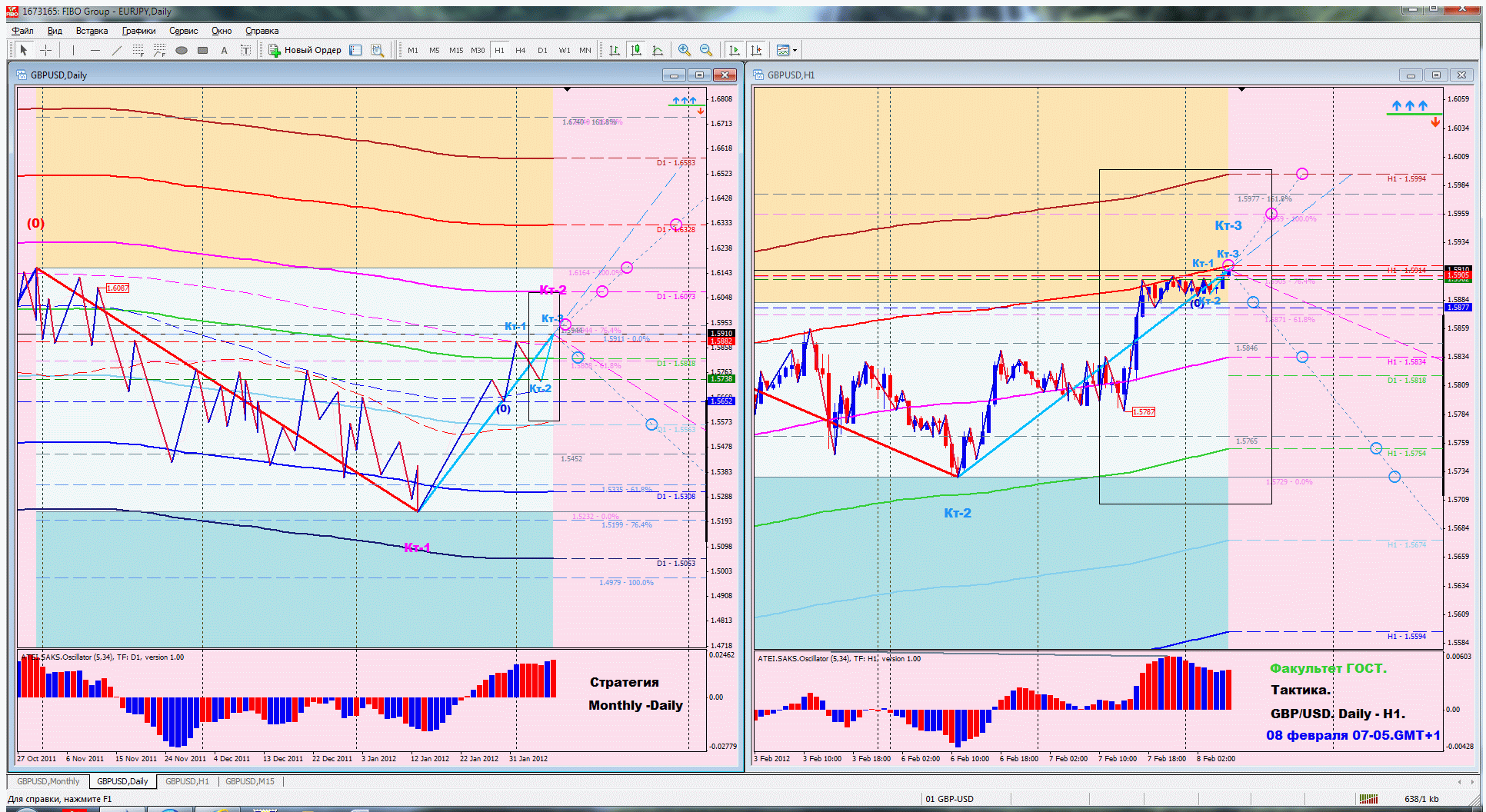This screenshot has width=1486, height=812.
Task: Click the orange down arrow on H1 chart
Action: pyautogui.click(x=1435, y=122)
